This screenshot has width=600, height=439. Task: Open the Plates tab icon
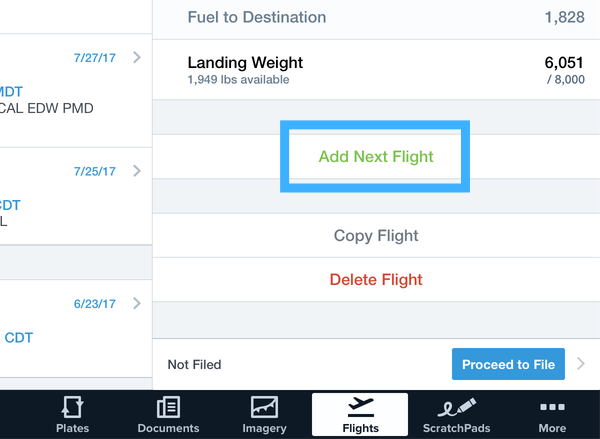(x=72, y=407)
